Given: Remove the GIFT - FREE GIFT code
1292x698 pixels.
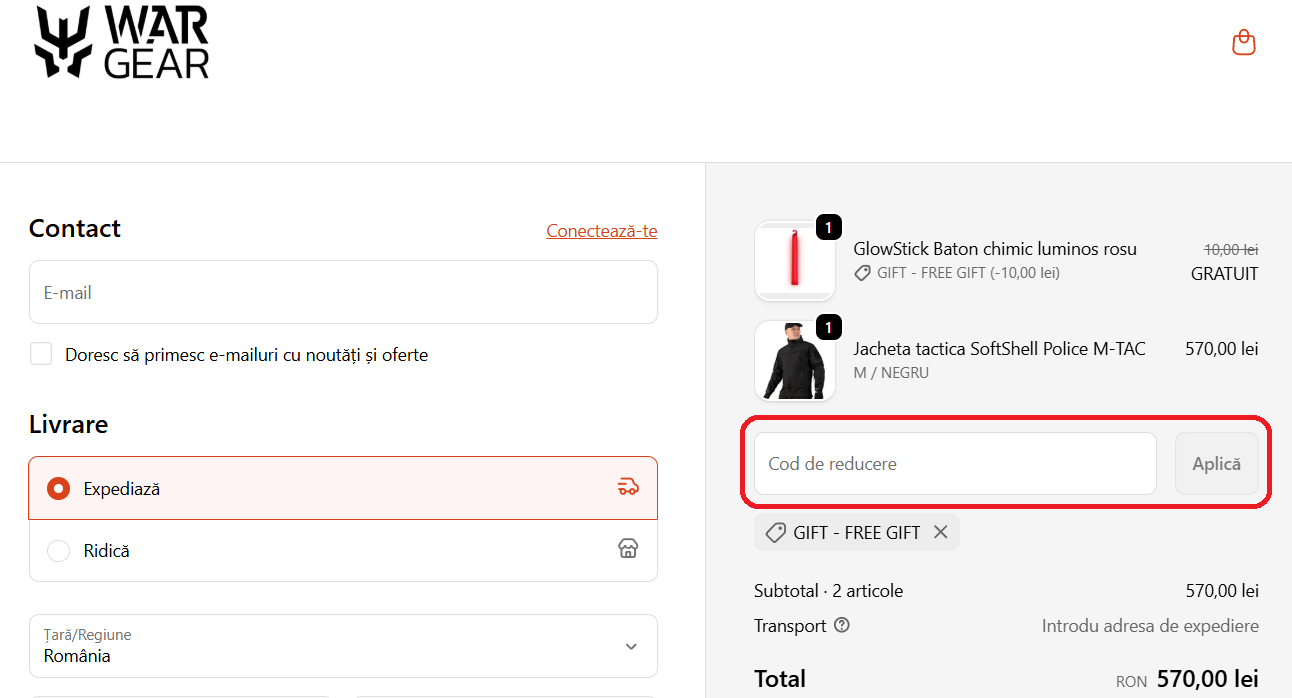Looking at the screenshot, I should click(x=940, y=532).
